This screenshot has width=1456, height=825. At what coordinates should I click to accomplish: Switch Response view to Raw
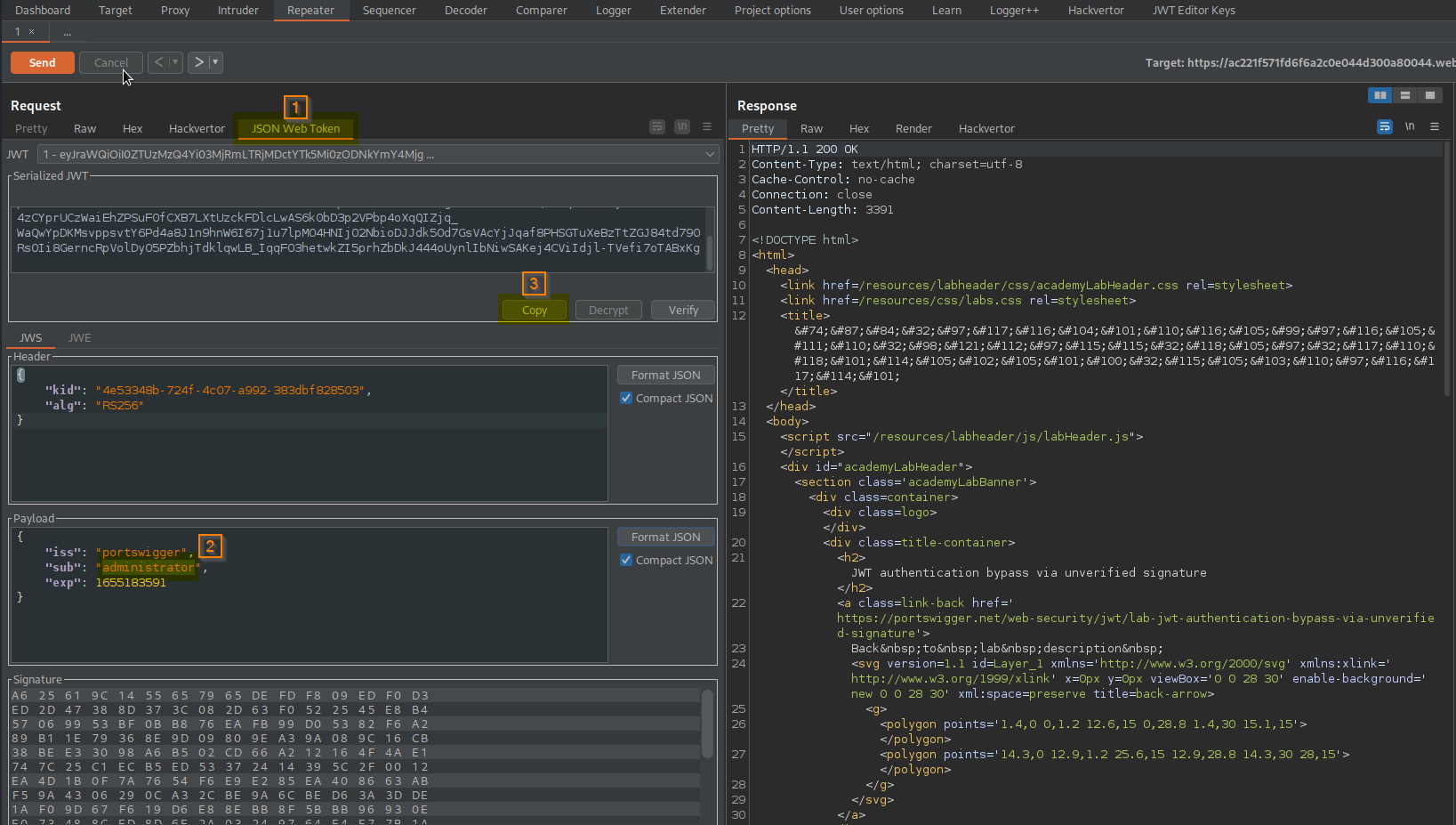point(811,129)
